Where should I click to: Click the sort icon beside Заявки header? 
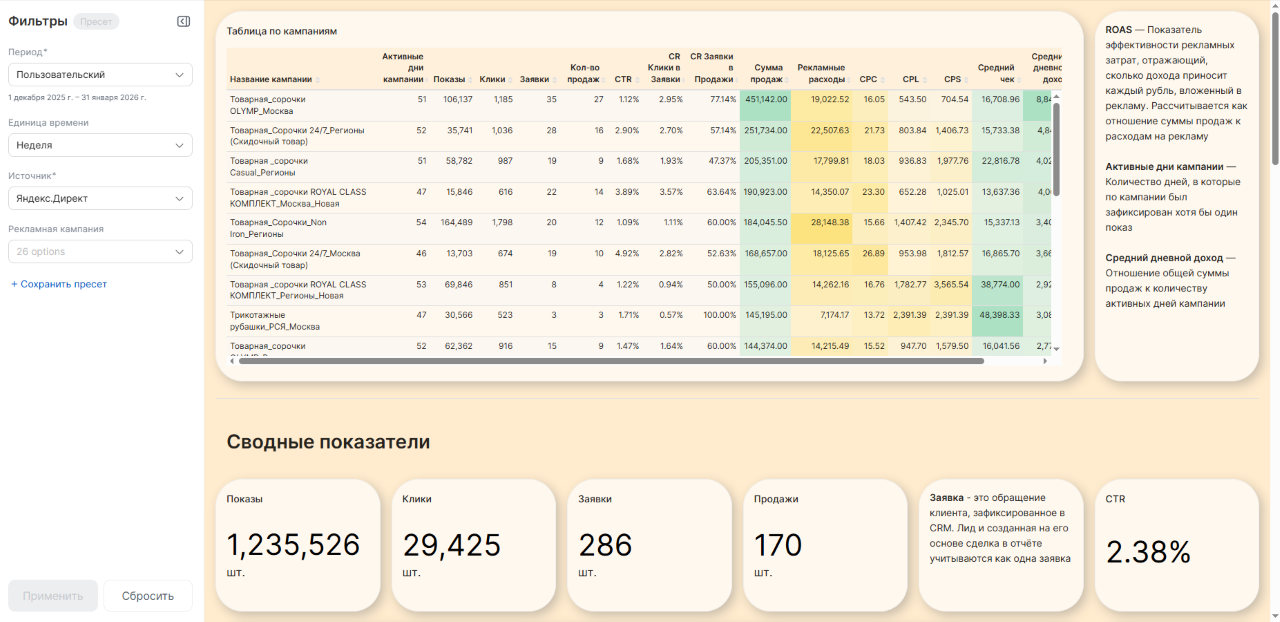coord(553,80)
